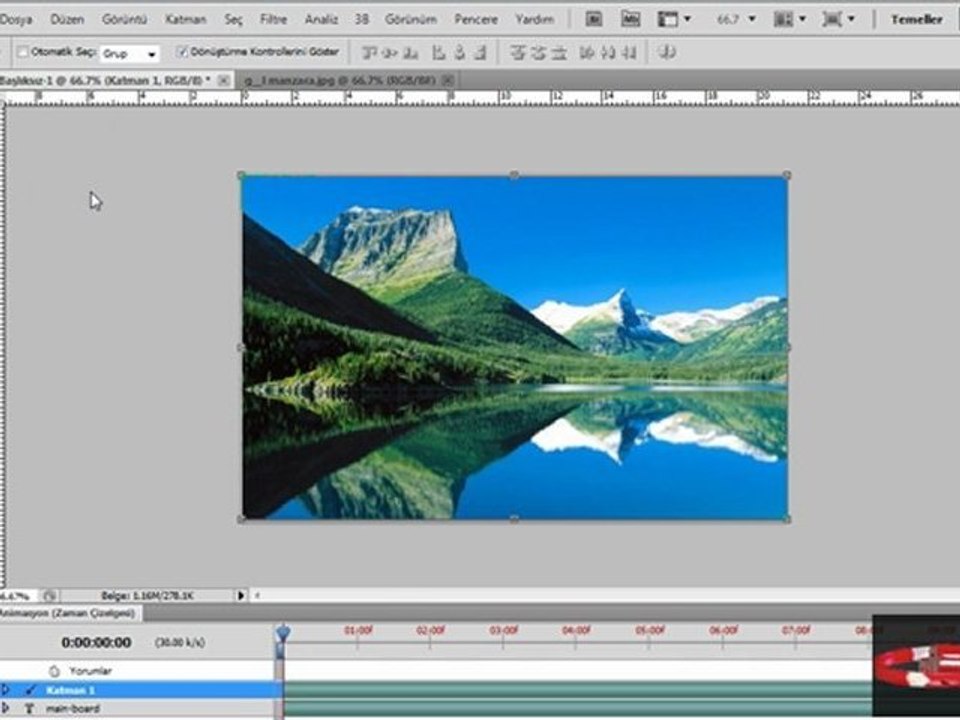Select the Katman 1 timeline layer

[x=141, y=690]
